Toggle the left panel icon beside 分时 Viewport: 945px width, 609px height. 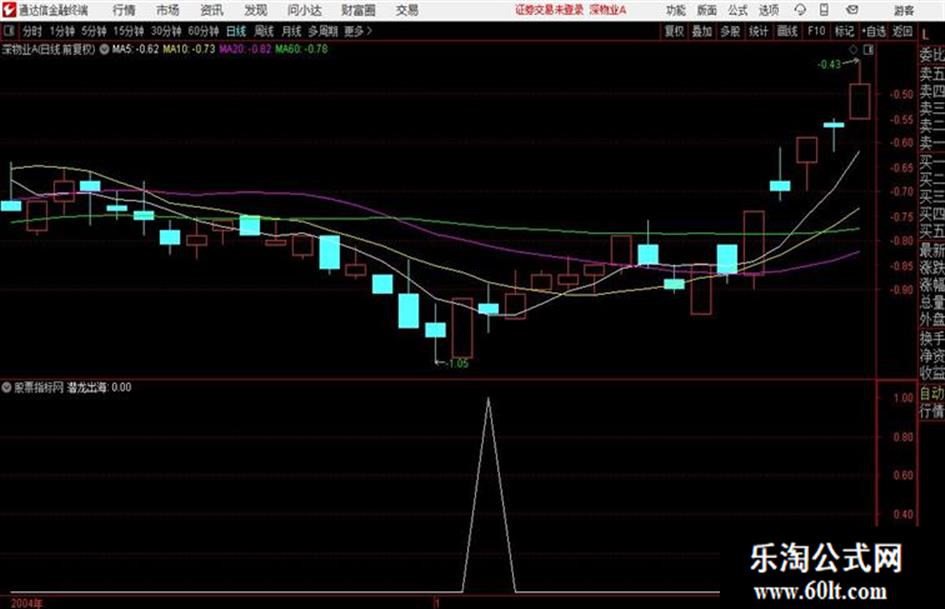[x=8, y=31]
